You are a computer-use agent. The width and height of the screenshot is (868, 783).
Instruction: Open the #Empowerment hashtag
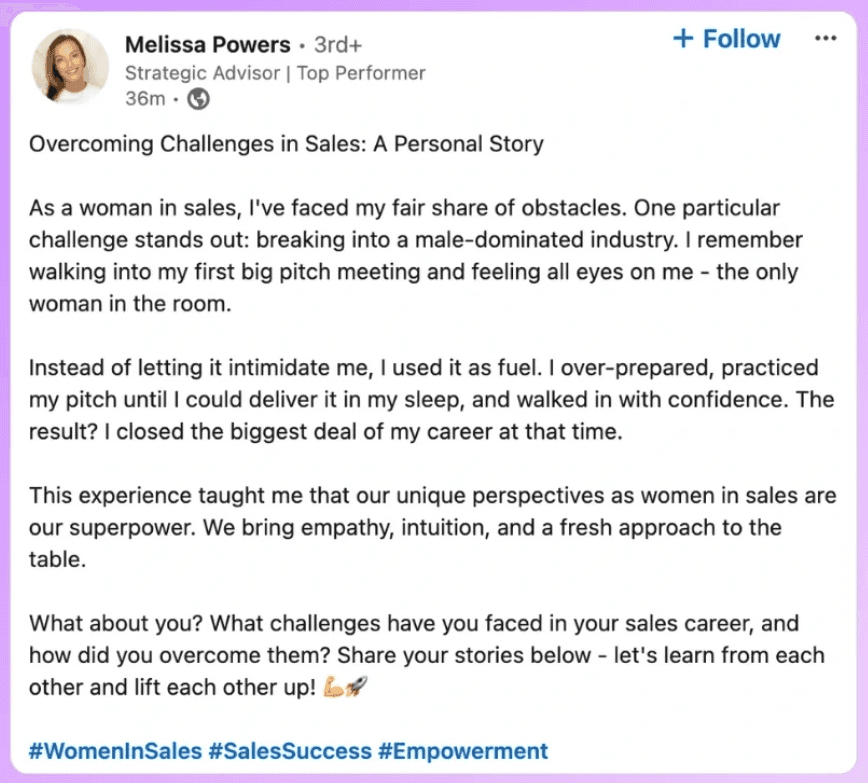coord(463,751)
